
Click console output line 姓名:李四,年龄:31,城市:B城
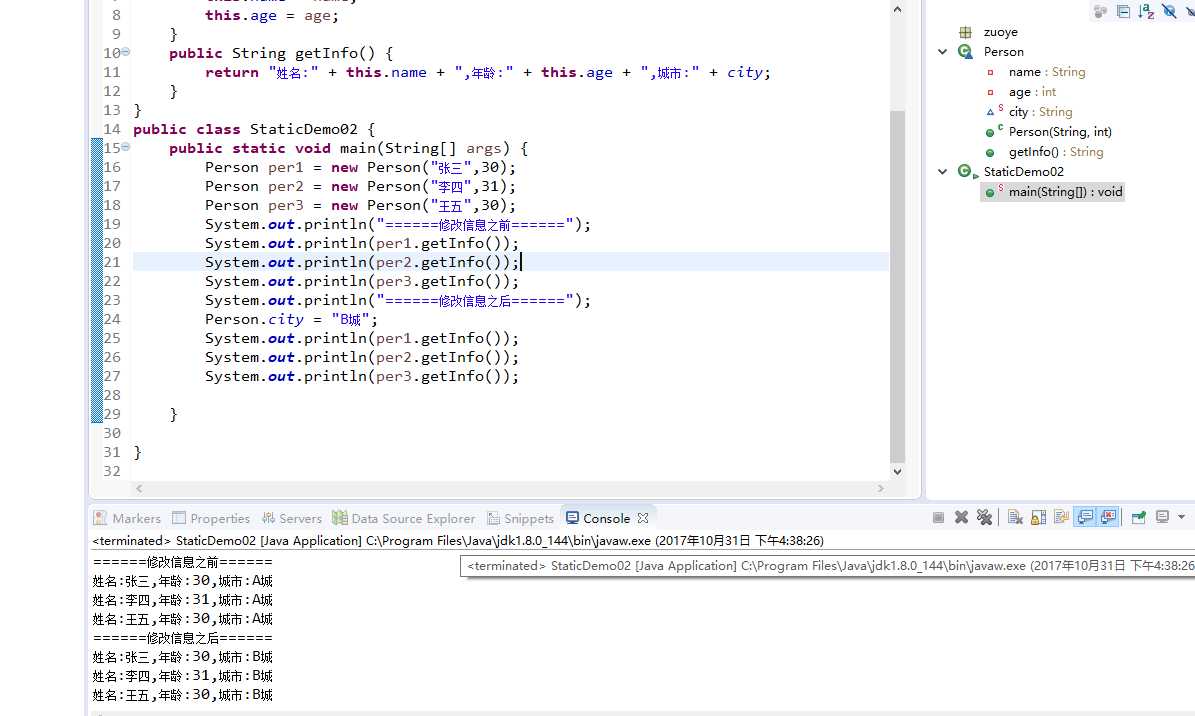(182, 676)
